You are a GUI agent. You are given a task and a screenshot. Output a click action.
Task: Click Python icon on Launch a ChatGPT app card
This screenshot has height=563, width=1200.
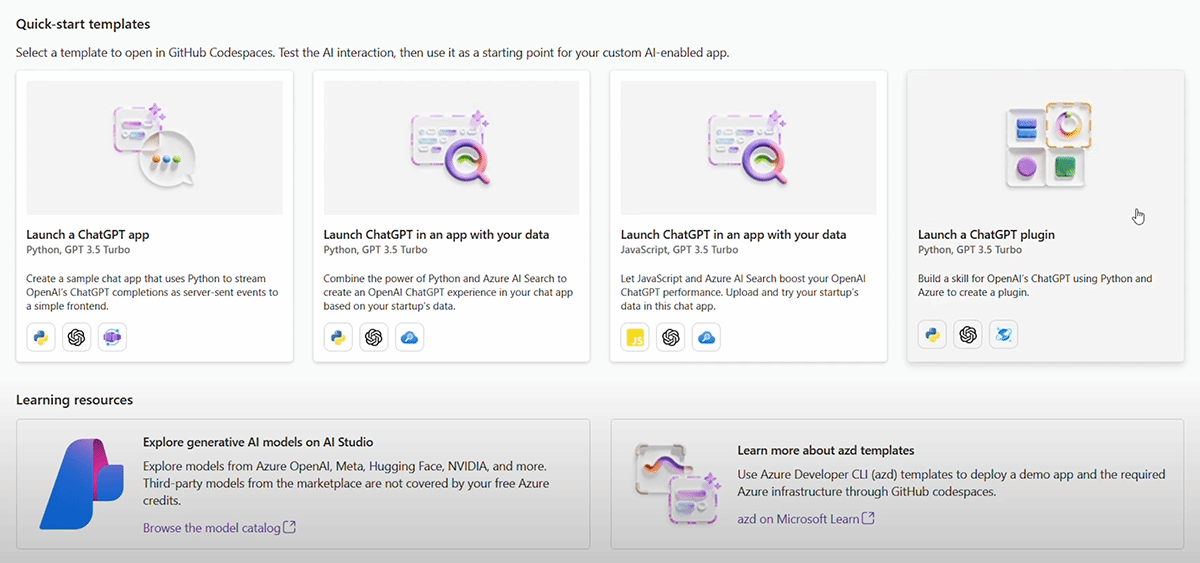[41, 338]
